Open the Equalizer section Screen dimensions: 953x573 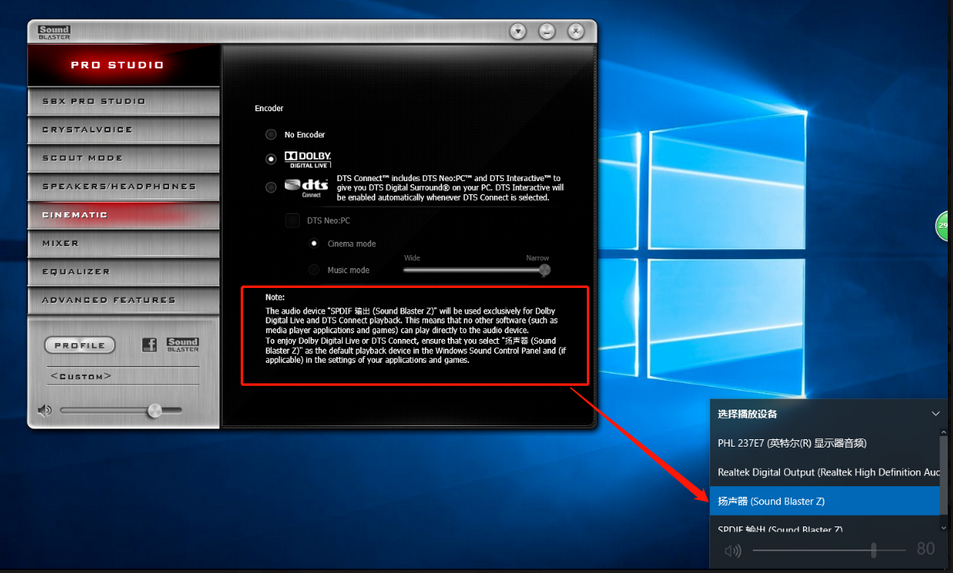pyautogui.click(x=123, y=272)
